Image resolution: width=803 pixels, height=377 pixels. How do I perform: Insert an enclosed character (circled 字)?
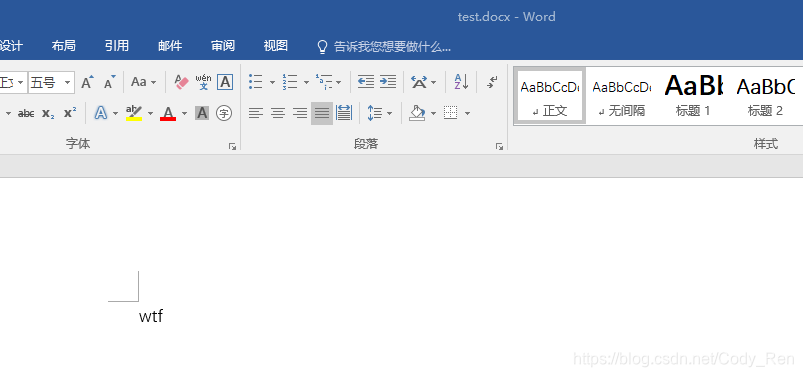tap(224, 113)
